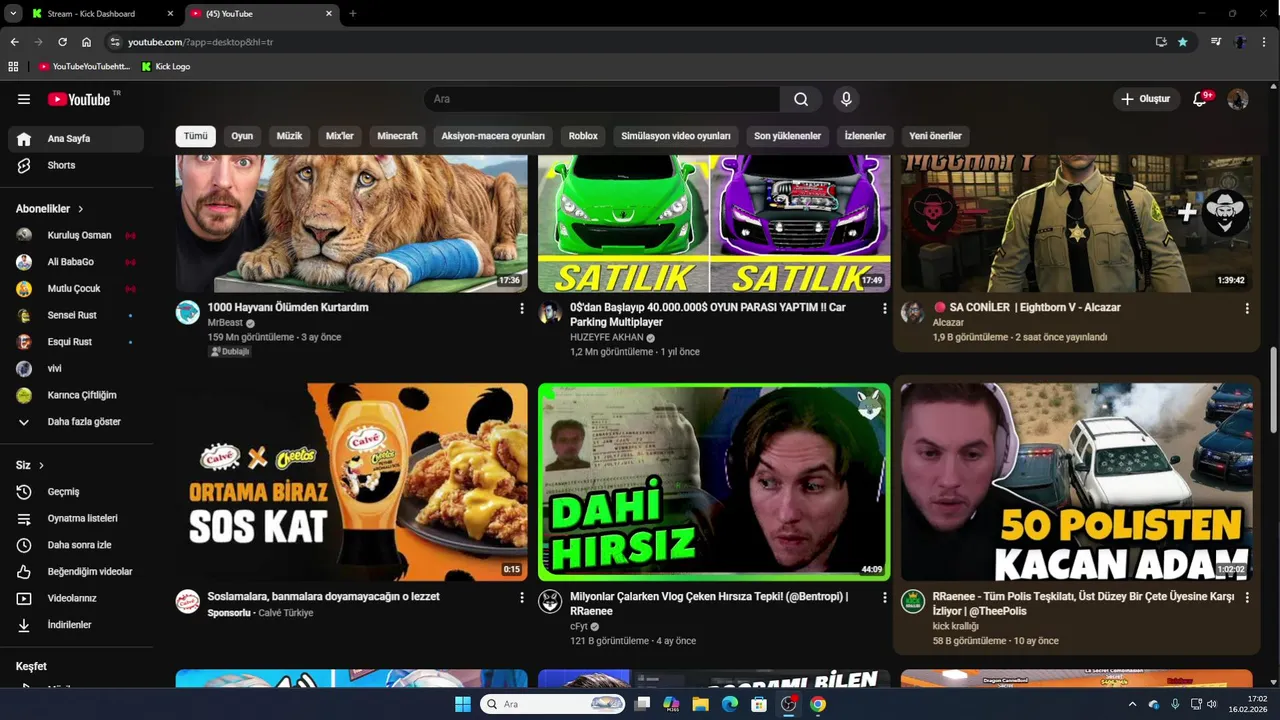Open a new browser tab

(352, 14)
